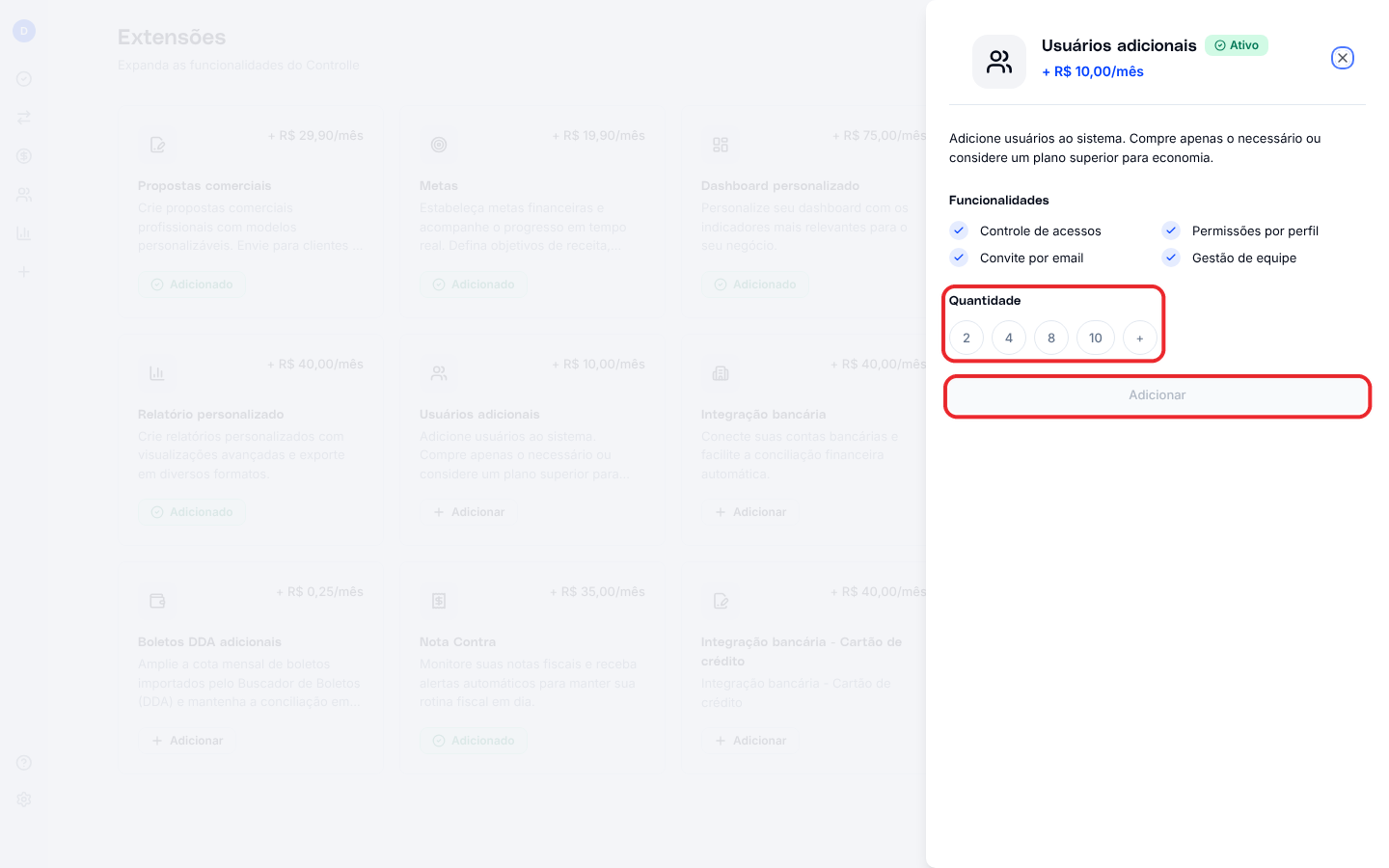Image resolution: width=1389 pixels, height=868 pixels.
Task: Open the user avatar in sidebar
Action: [x=24, y=31]
